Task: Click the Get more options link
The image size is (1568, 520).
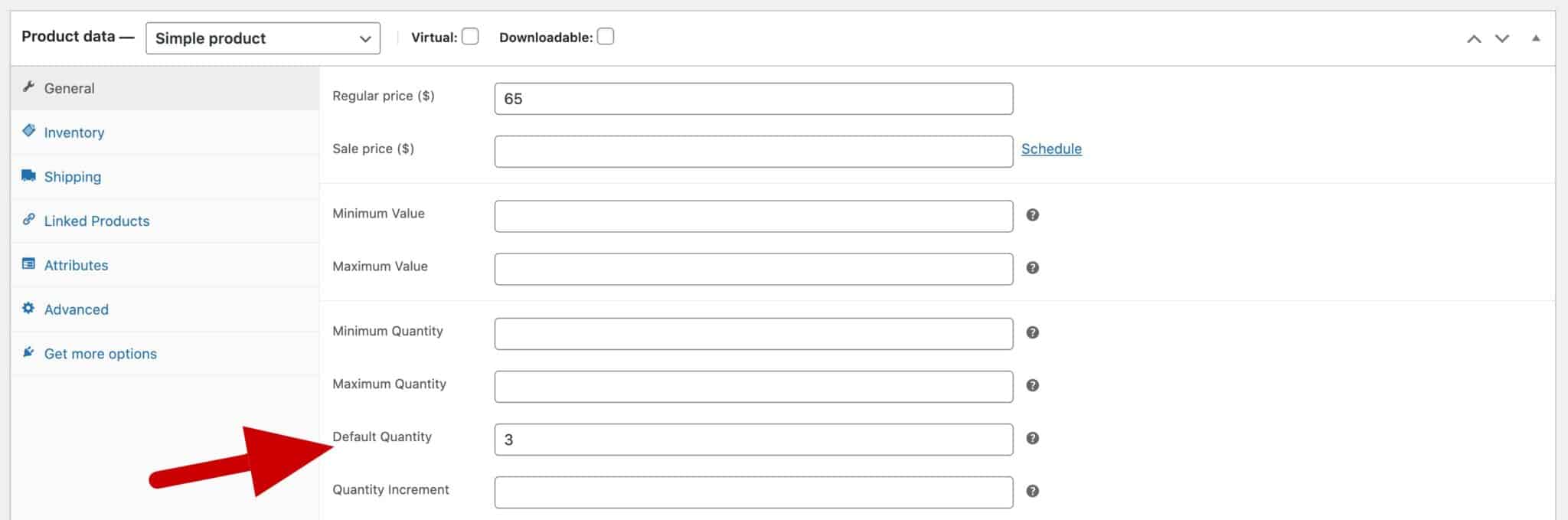Action: pyautogui.click(x=100, y=353)
